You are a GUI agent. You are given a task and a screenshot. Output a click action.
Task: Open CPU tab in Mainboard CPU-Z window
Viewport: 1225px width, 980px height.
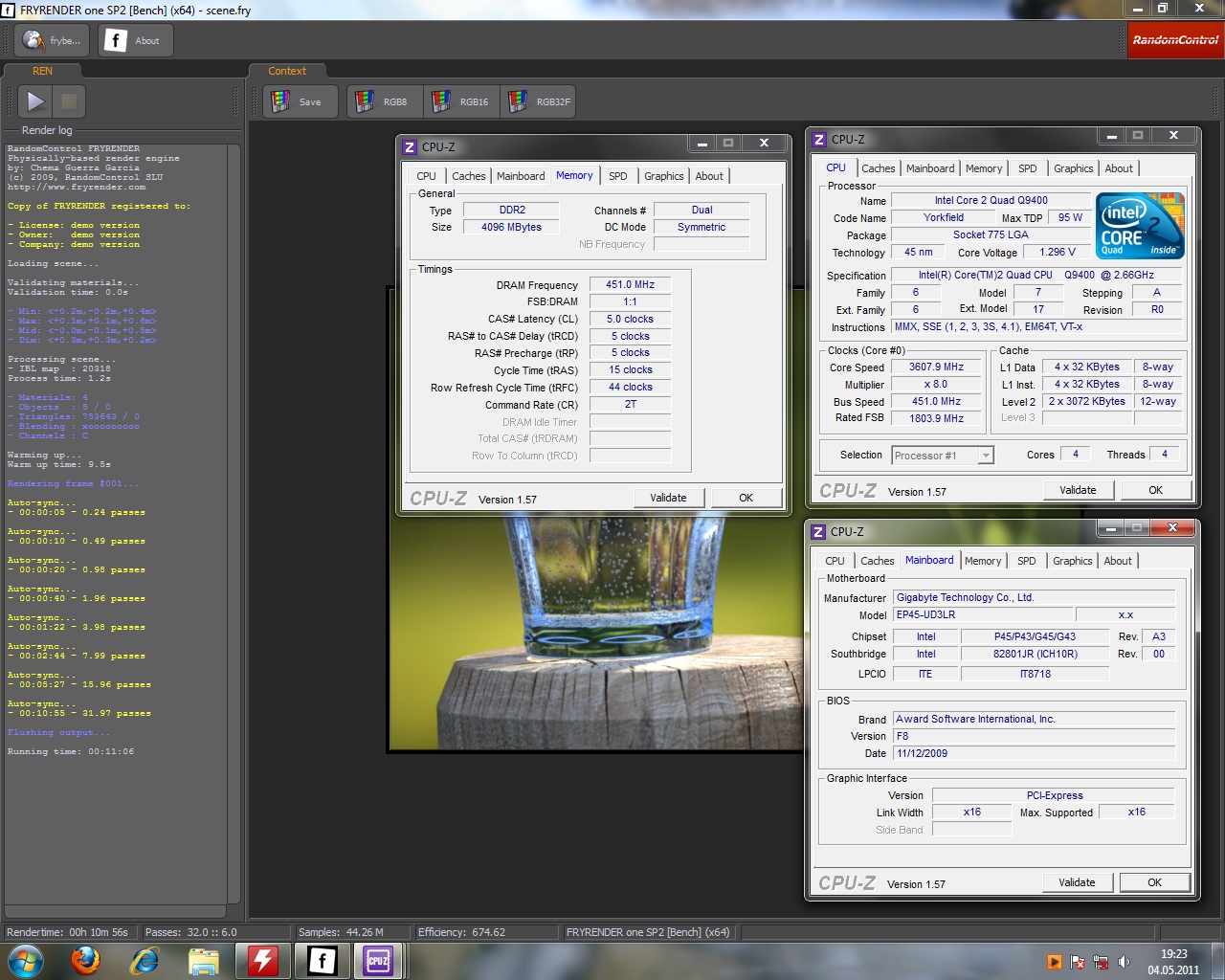tap(835, 561)
